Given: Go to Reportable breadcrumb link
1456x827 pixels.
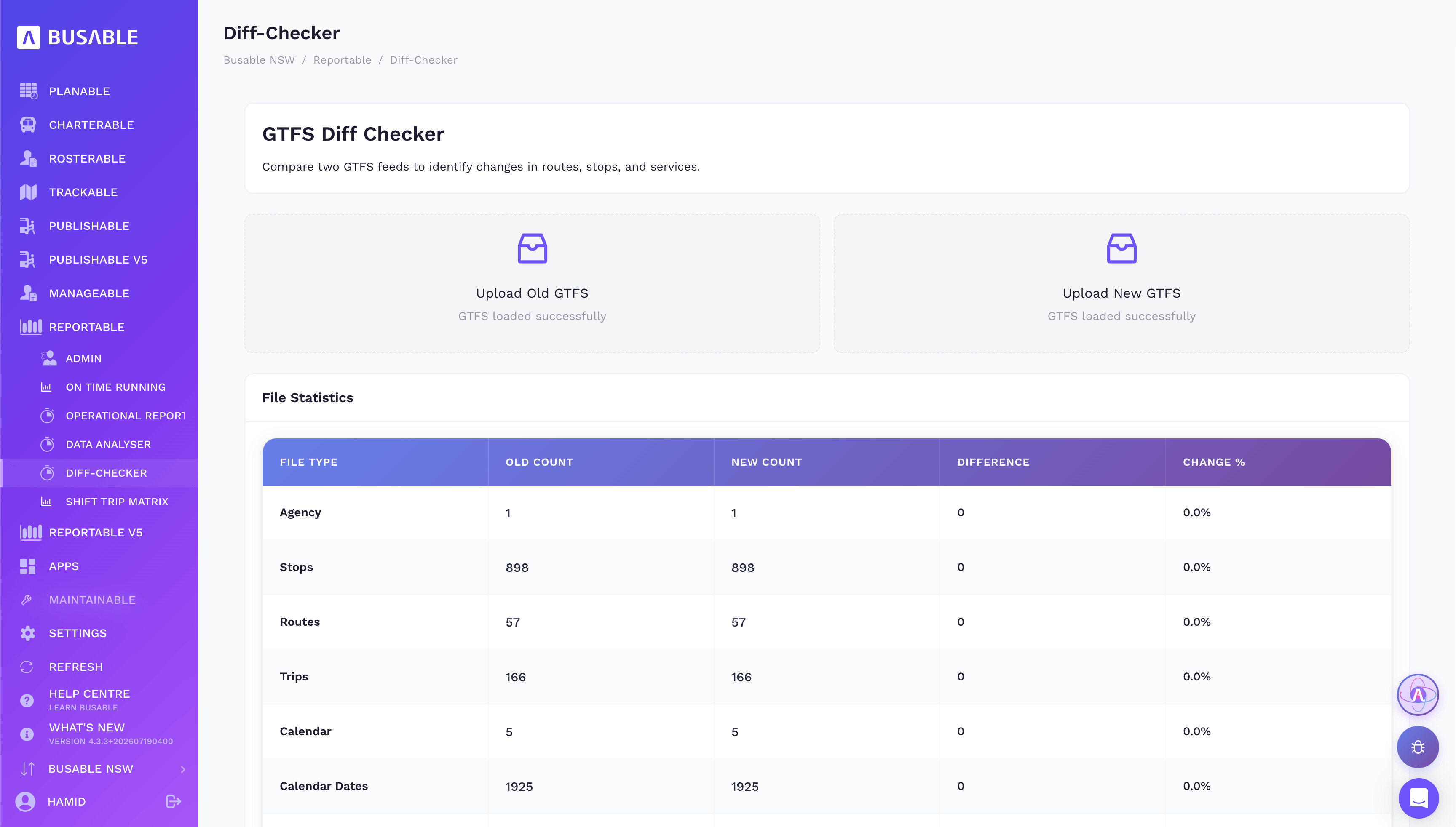Looking at the screenshot, I should pyautogui.click(x=342, y=60).
